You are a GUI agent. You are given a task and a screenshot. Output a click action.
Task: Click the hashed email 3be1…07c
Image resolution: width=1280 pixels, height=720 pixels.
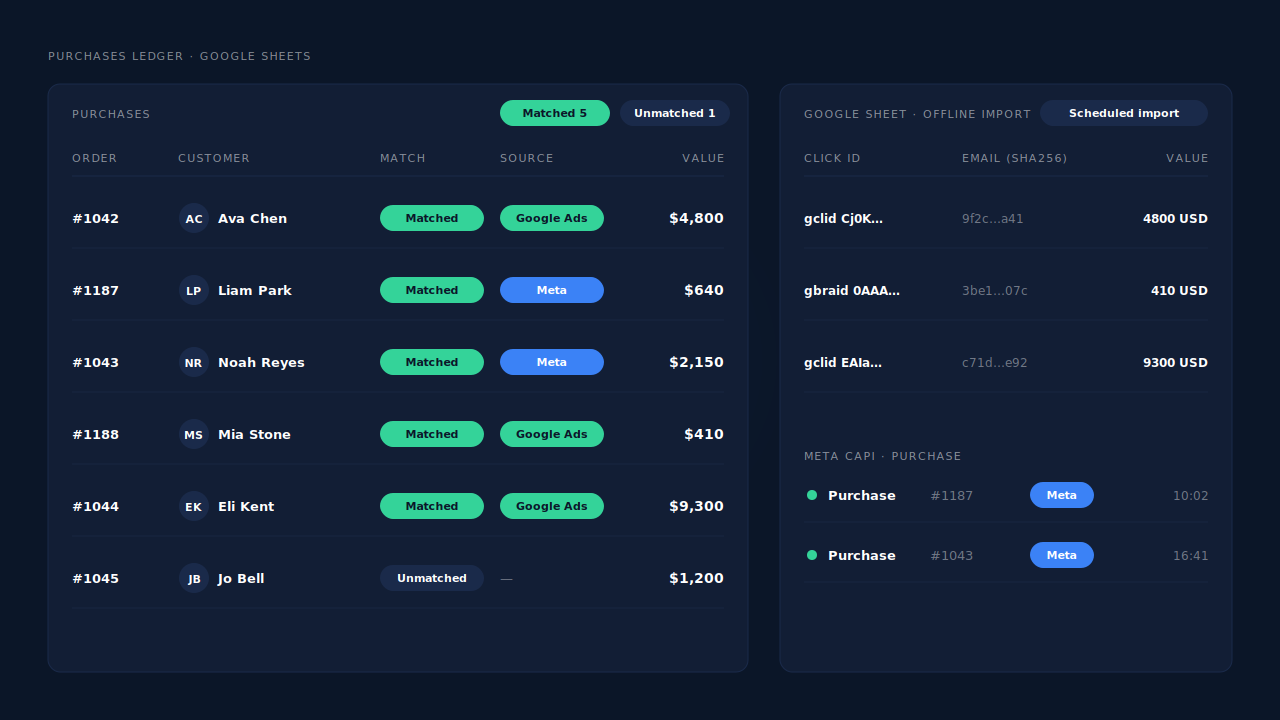coord(994,290)
